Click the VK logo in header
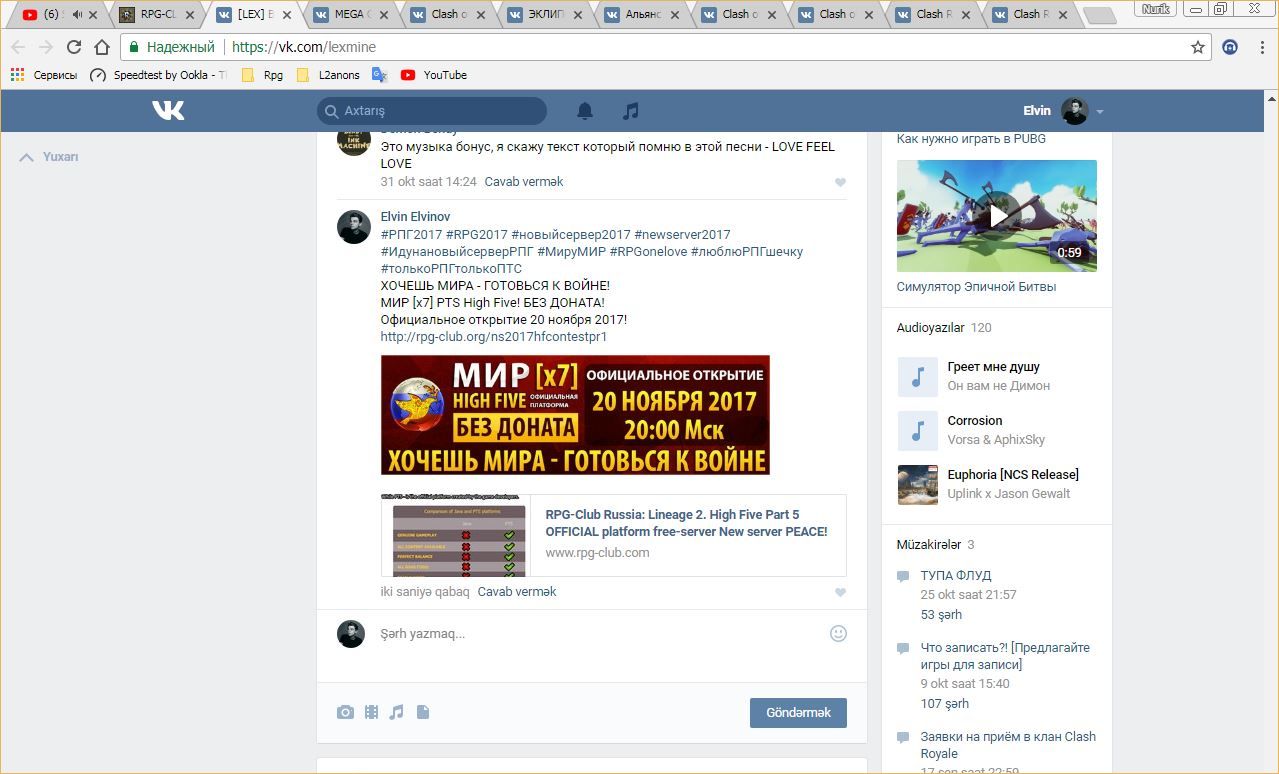Image resolution: width=1279 pixels, height=774 pixels. 168,111
